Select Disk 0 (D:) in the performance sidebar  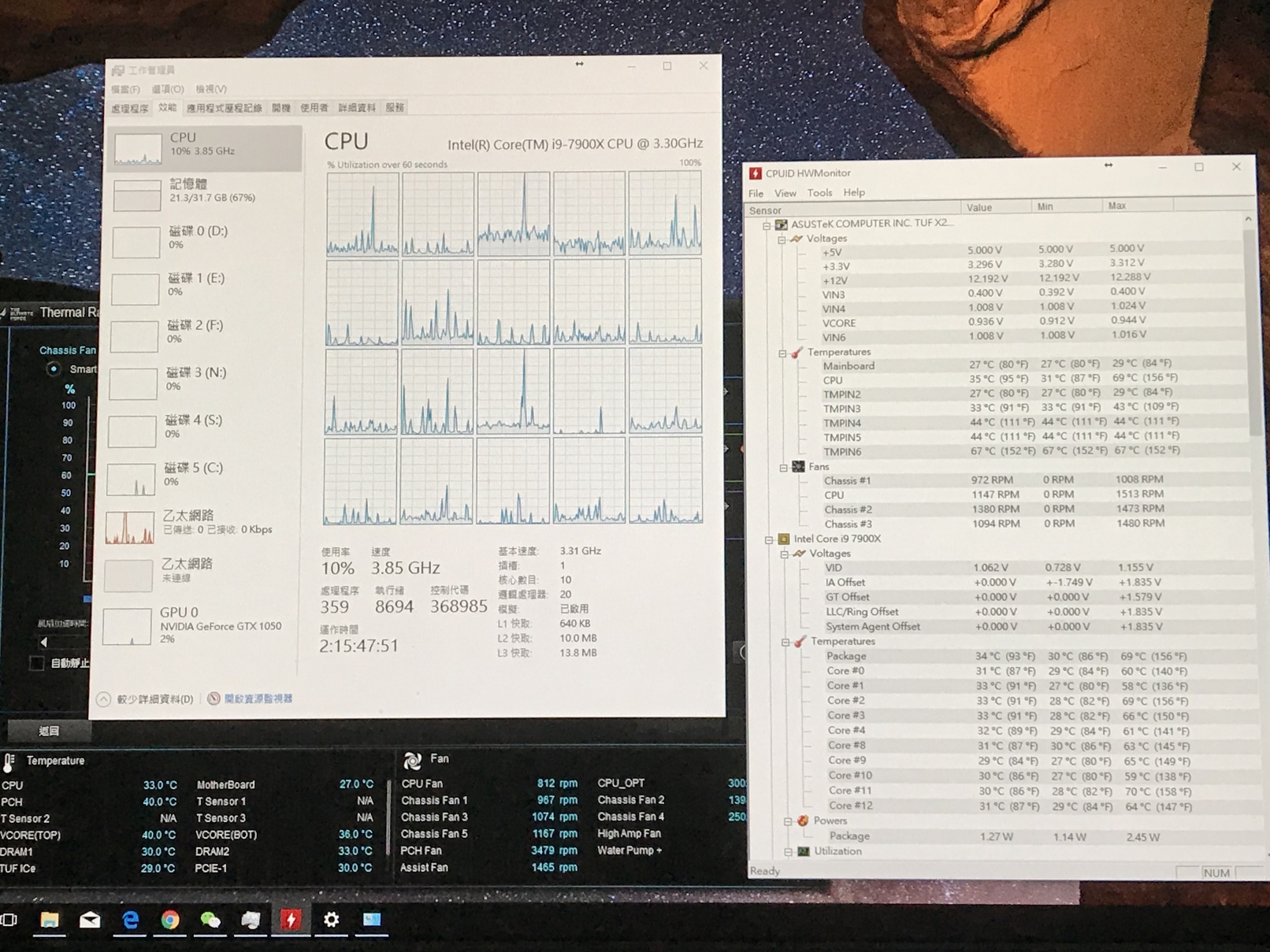coord(203,240)
